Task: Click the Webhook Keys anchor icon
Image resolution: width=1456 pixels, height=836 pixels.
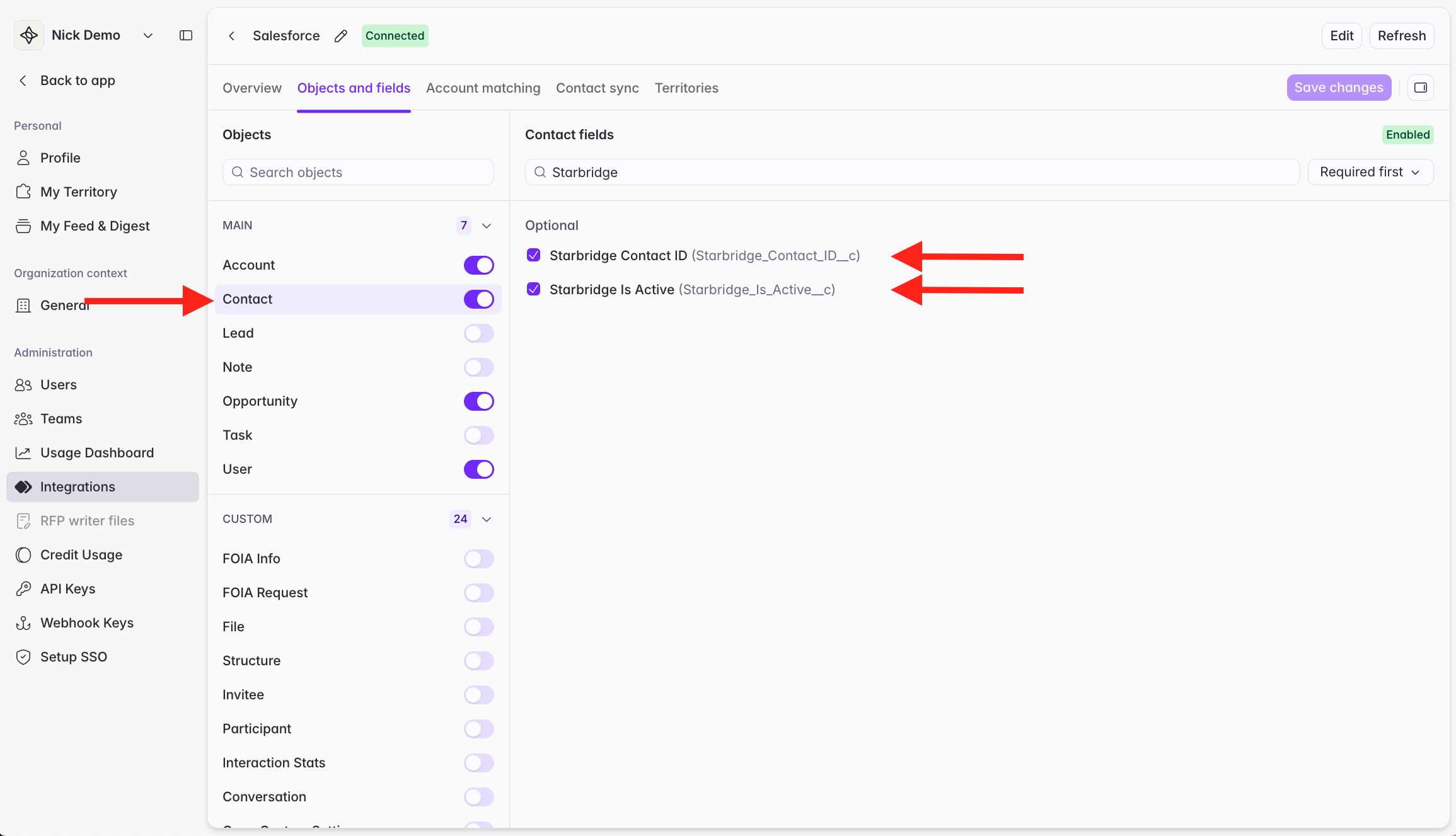Action: click(23, 623)
